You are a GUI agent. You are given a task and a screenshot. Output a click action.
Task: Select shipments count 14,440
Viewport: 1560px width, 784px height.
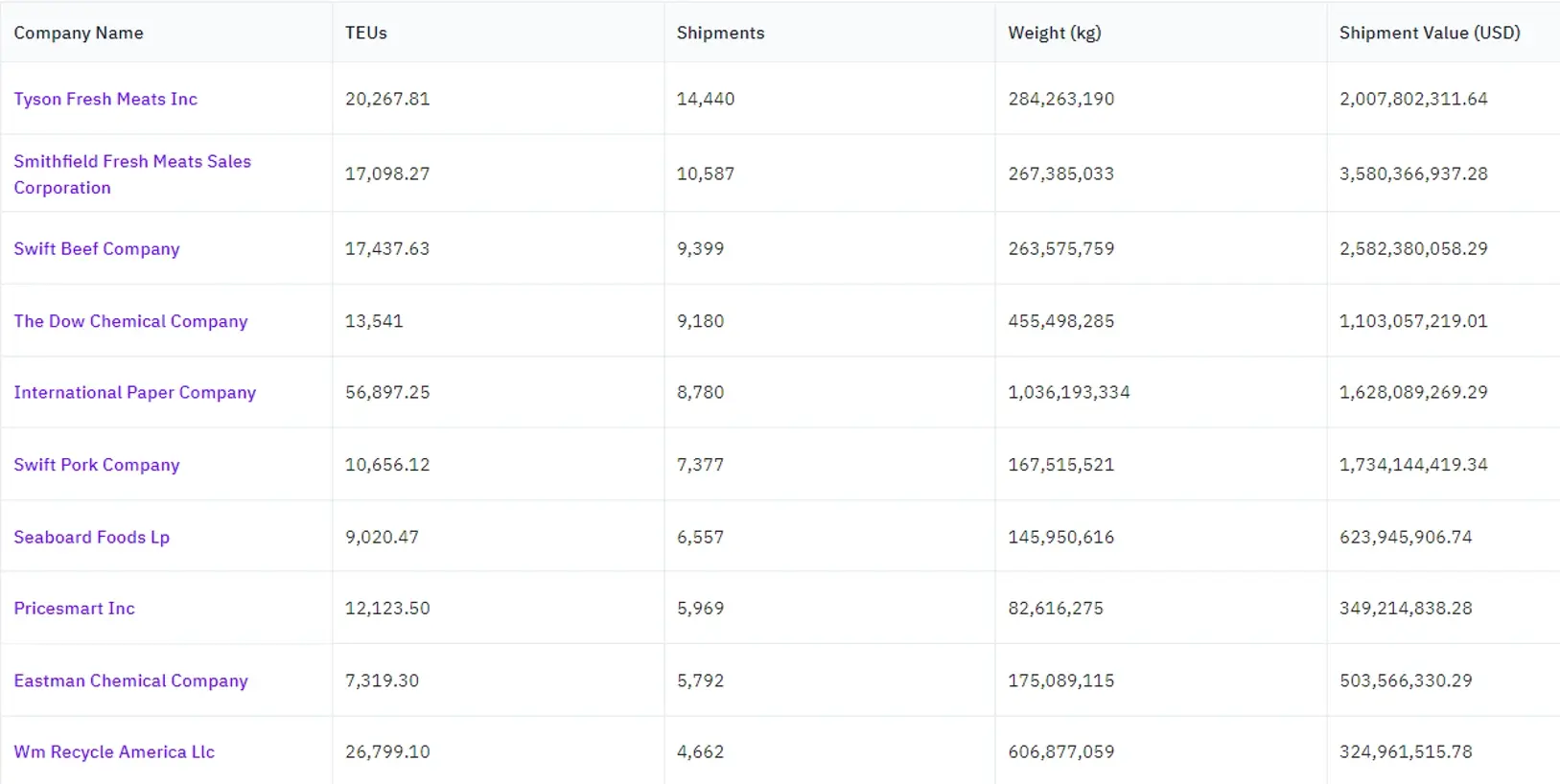click(x=706, y=99)
